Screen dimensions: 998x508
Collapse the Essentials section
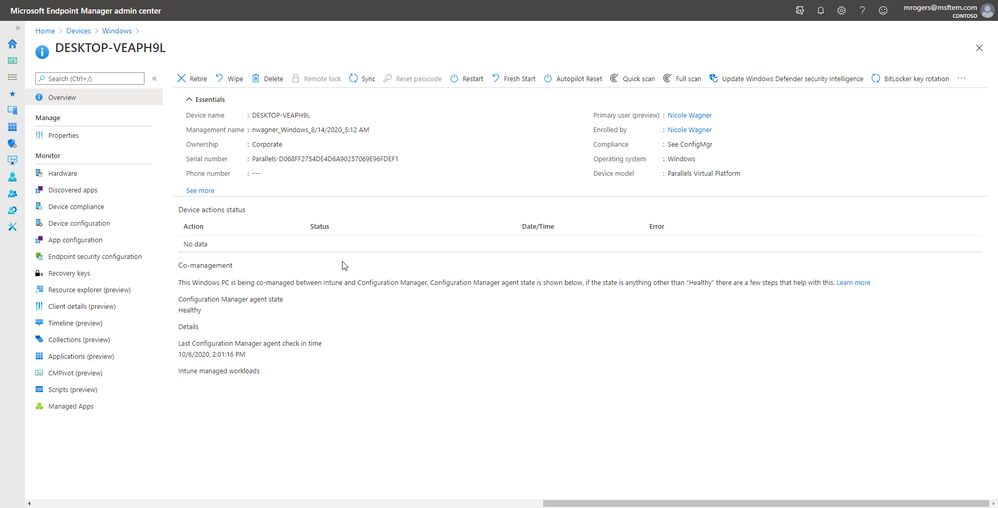click(x=205, y=99)
